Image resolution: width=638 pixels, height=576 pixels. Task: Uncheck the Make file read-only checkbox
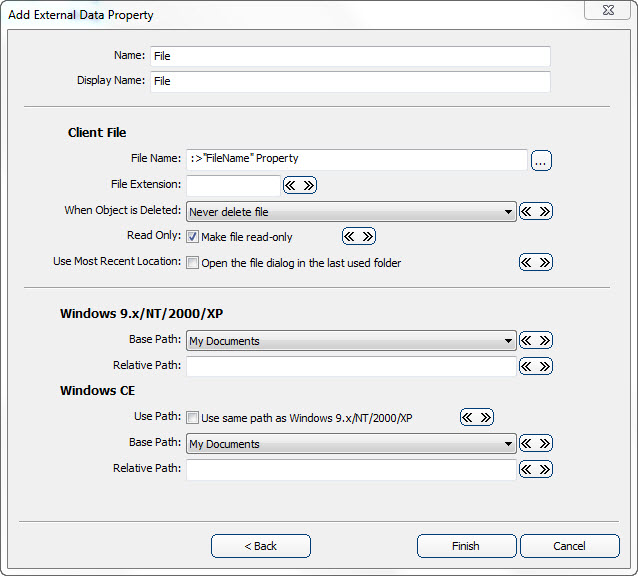(x=193, y=237)
